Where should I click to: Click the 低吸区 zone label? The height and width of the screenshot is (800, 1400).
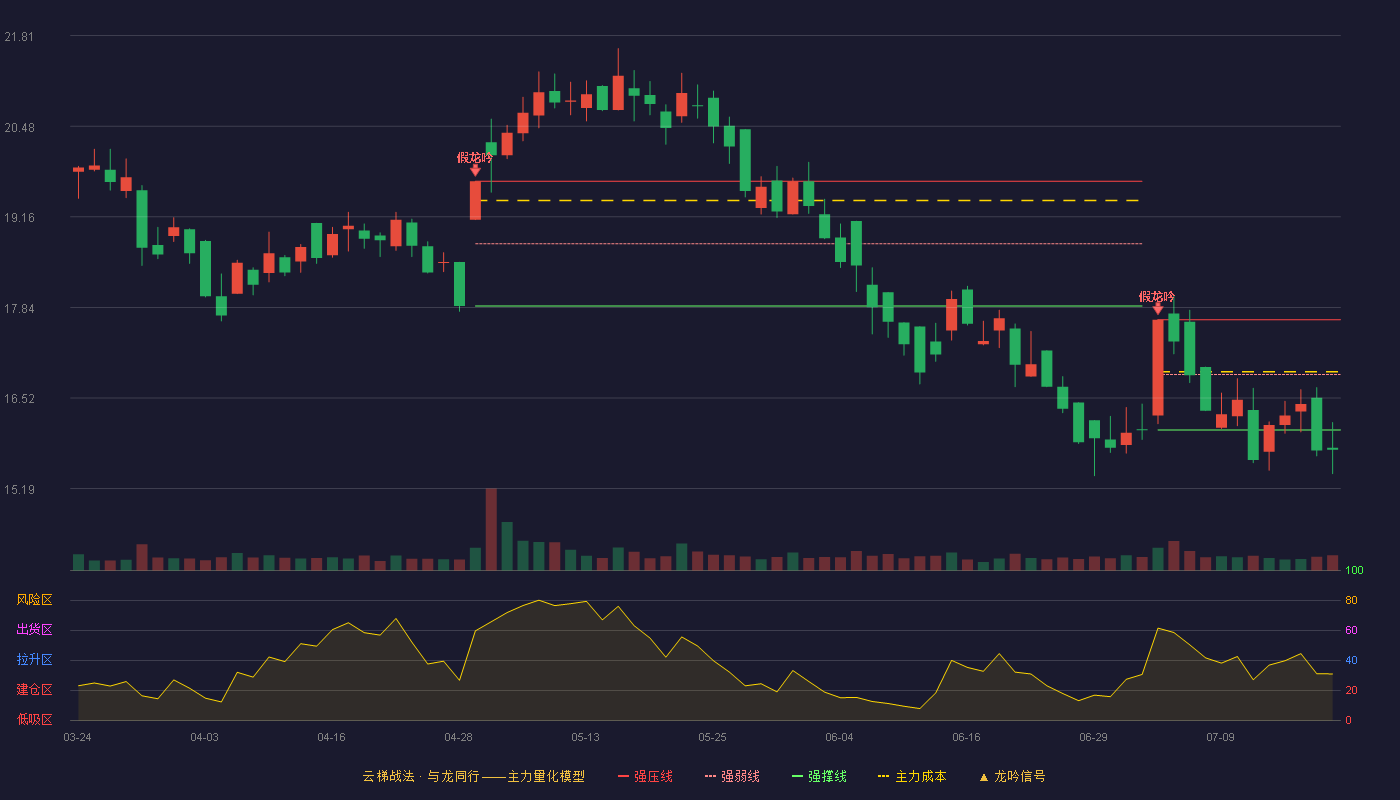click(34, 719)
